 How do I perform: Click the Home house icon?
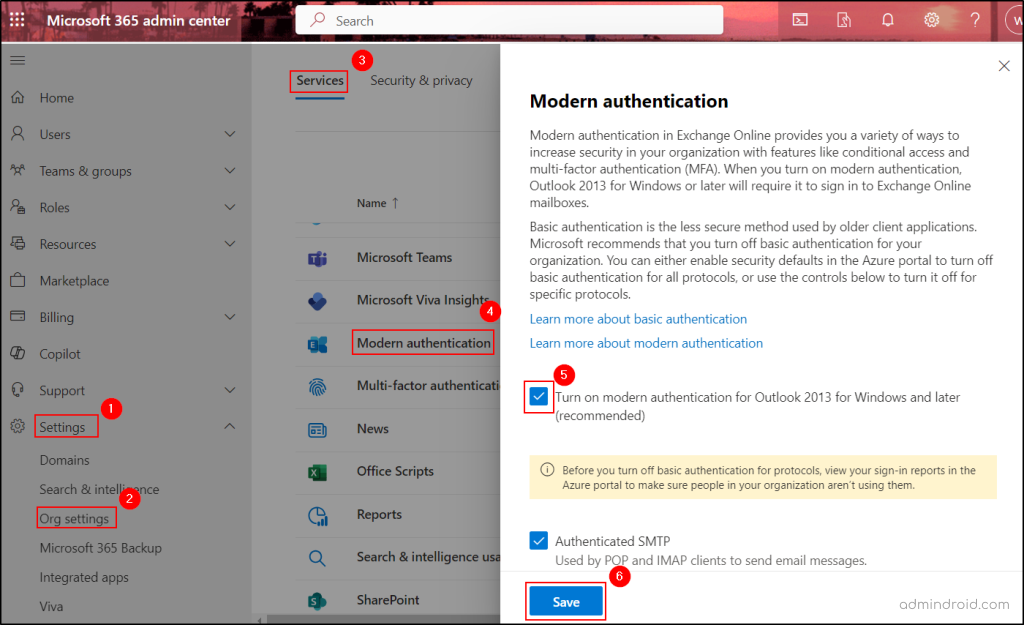[x=18, y=97]
